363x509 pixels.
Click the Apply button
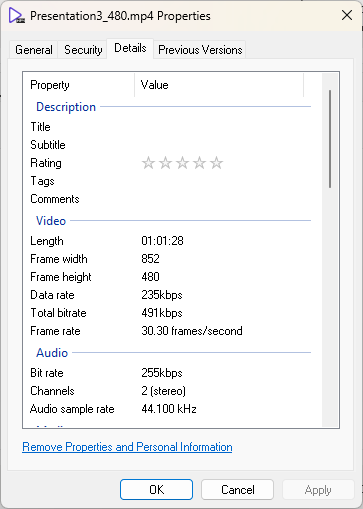(x=318, y=490)
